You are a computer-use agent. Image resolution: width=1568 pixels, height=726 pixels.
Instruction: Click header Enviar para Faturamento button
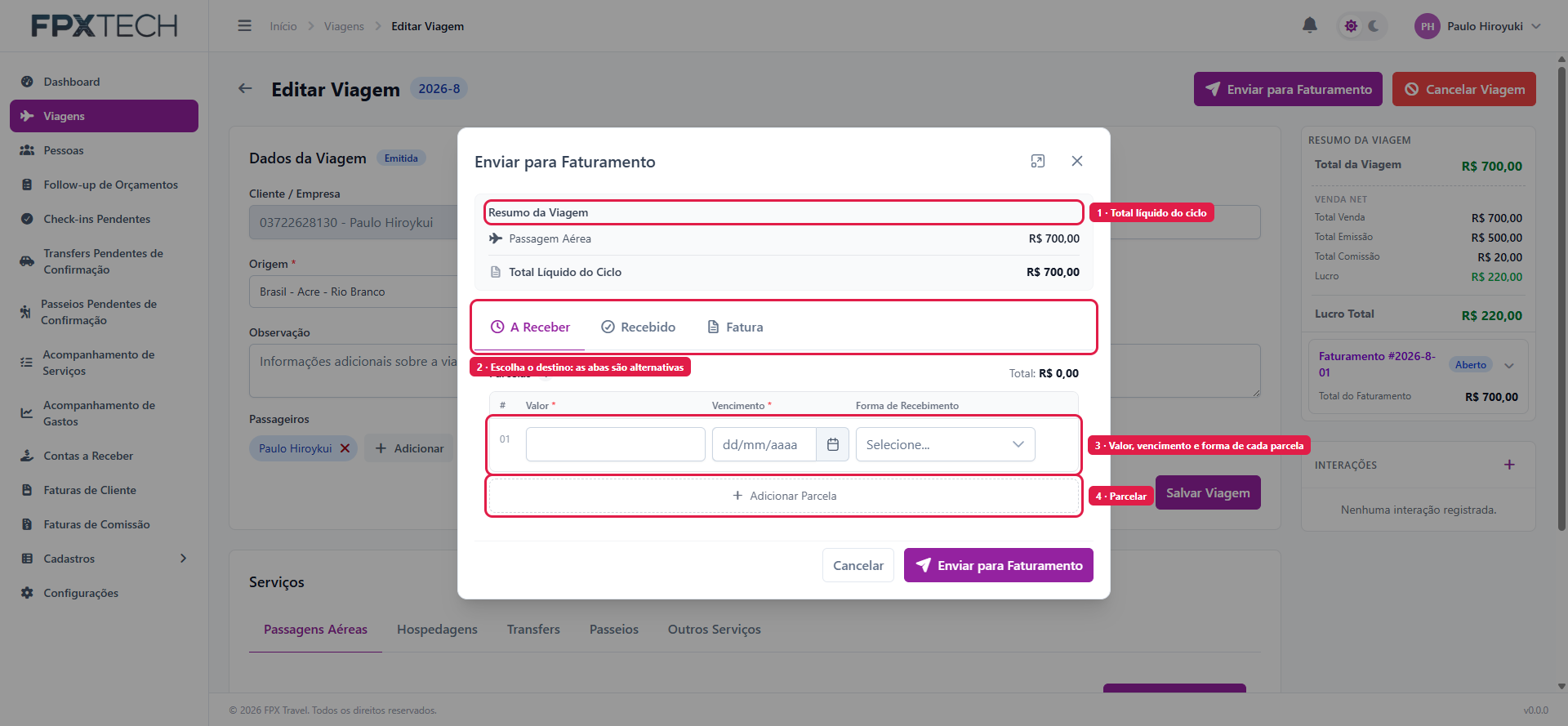pos(1288,89)
